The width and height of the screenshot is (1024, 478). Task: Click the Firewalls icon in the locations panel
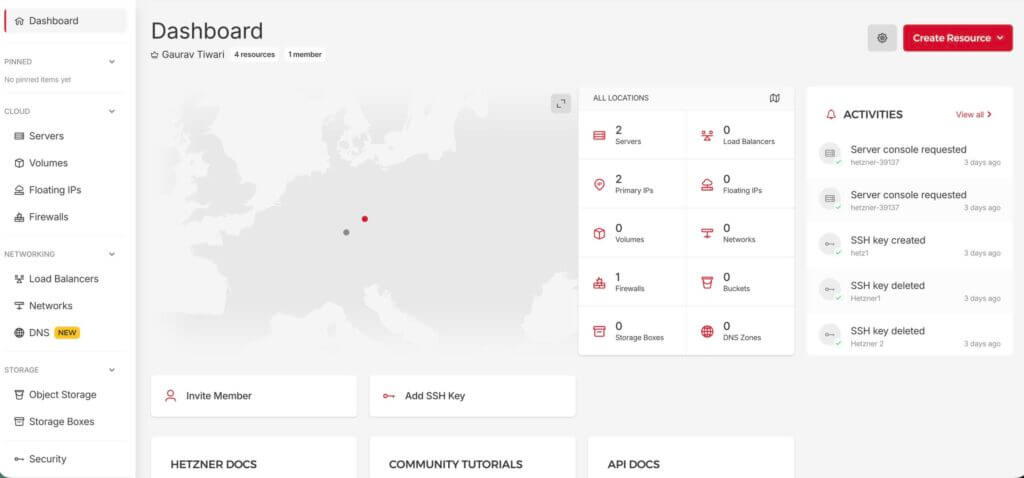point(599,282)
